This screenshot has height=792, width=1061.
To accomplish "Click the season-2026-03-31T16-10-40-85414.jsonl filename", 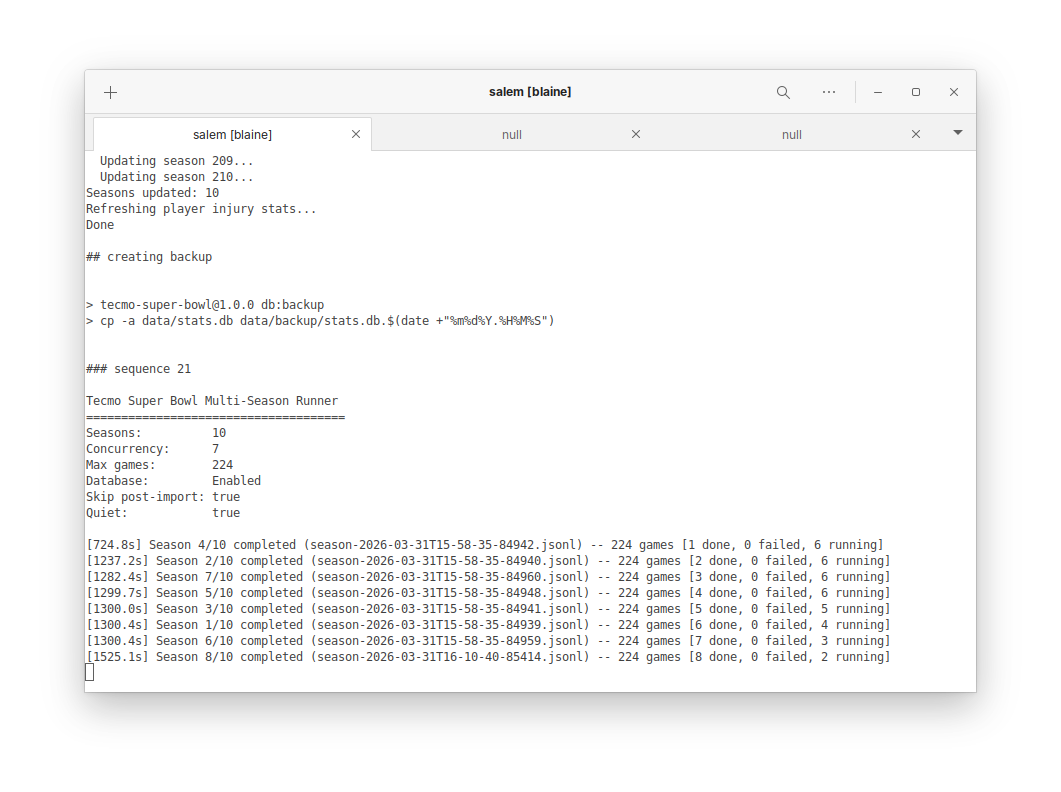I will pyautogui.click(x=449, y=656).
